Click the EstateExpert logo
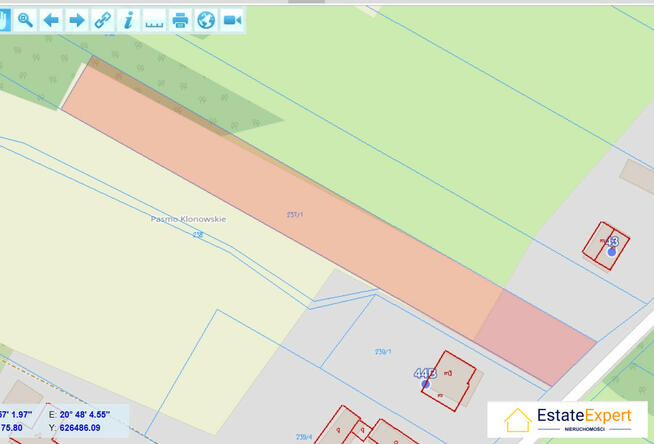The width and height of the screenshot is (654, 444). [567, 419]
